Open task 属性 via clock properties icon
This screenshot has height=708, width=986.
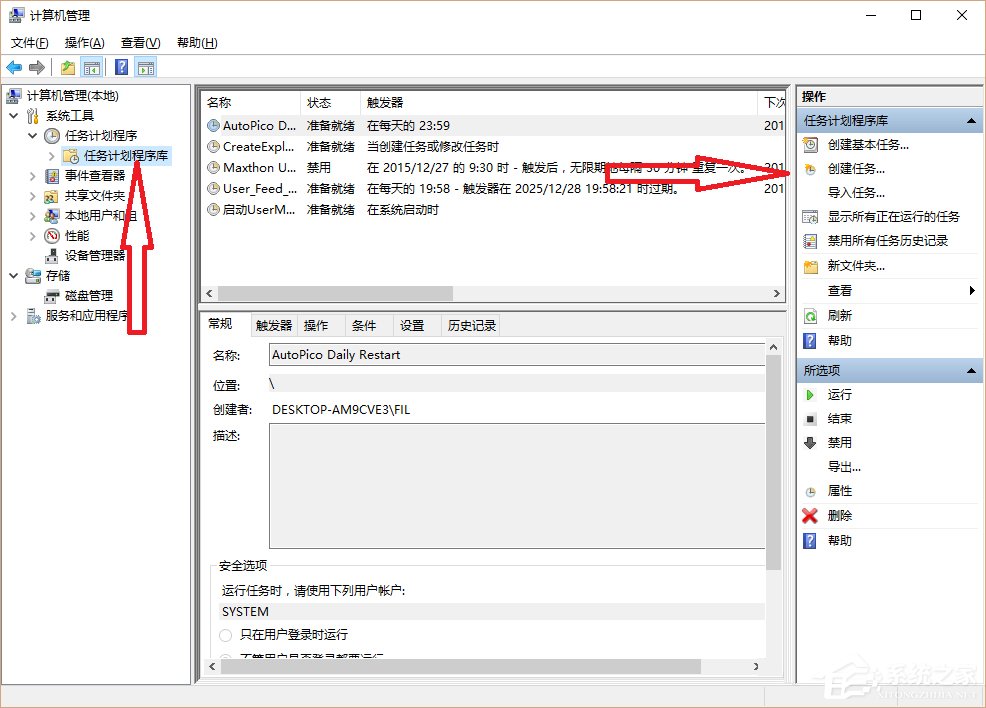pyautogui.click(x=808, y=490)
